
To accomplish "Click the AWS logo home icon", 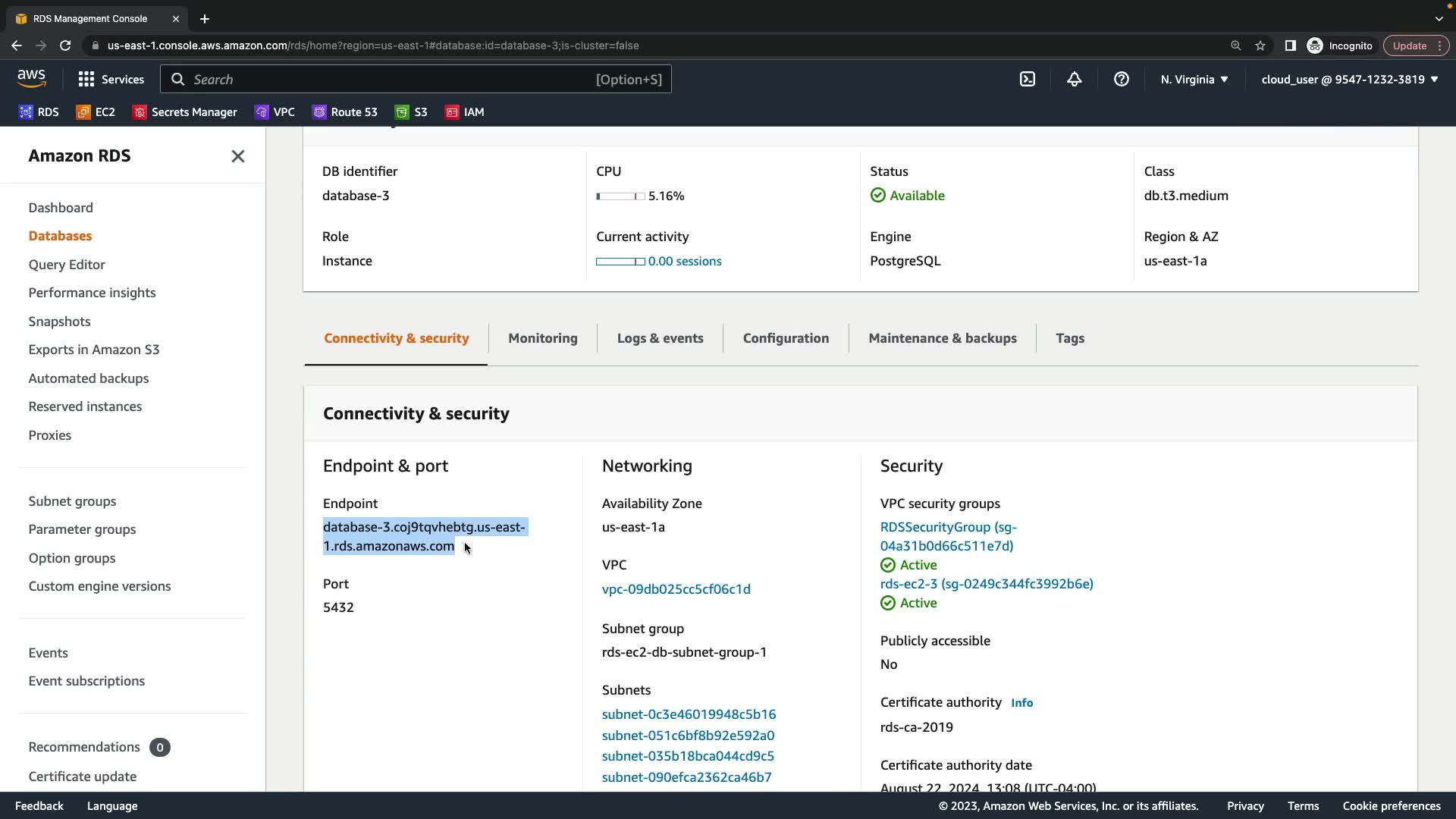I will [x=32, y=78].
